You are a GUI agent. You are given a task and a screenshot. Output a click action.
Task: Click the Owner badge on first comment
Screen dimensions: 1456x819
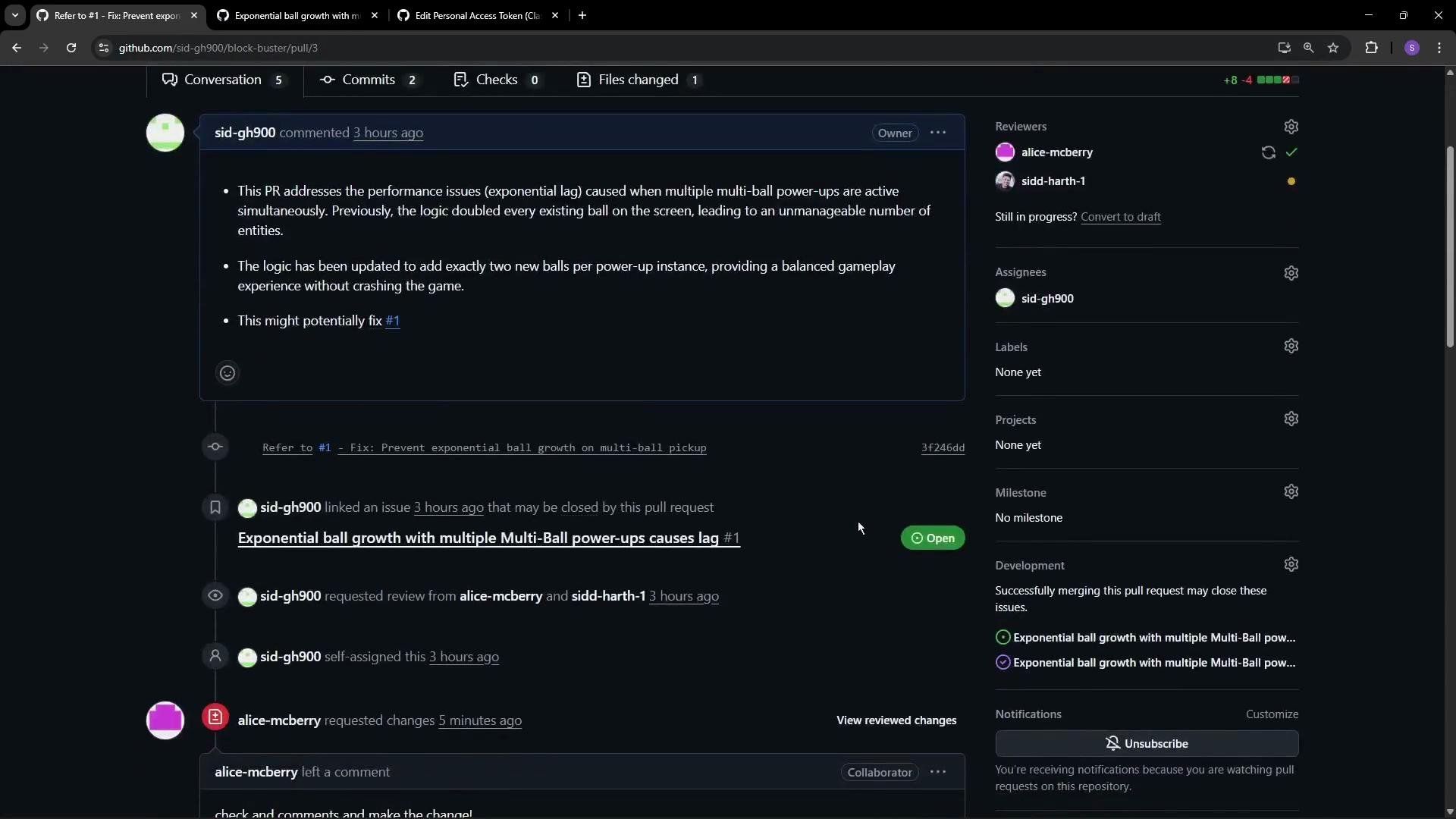click(895, 133)
